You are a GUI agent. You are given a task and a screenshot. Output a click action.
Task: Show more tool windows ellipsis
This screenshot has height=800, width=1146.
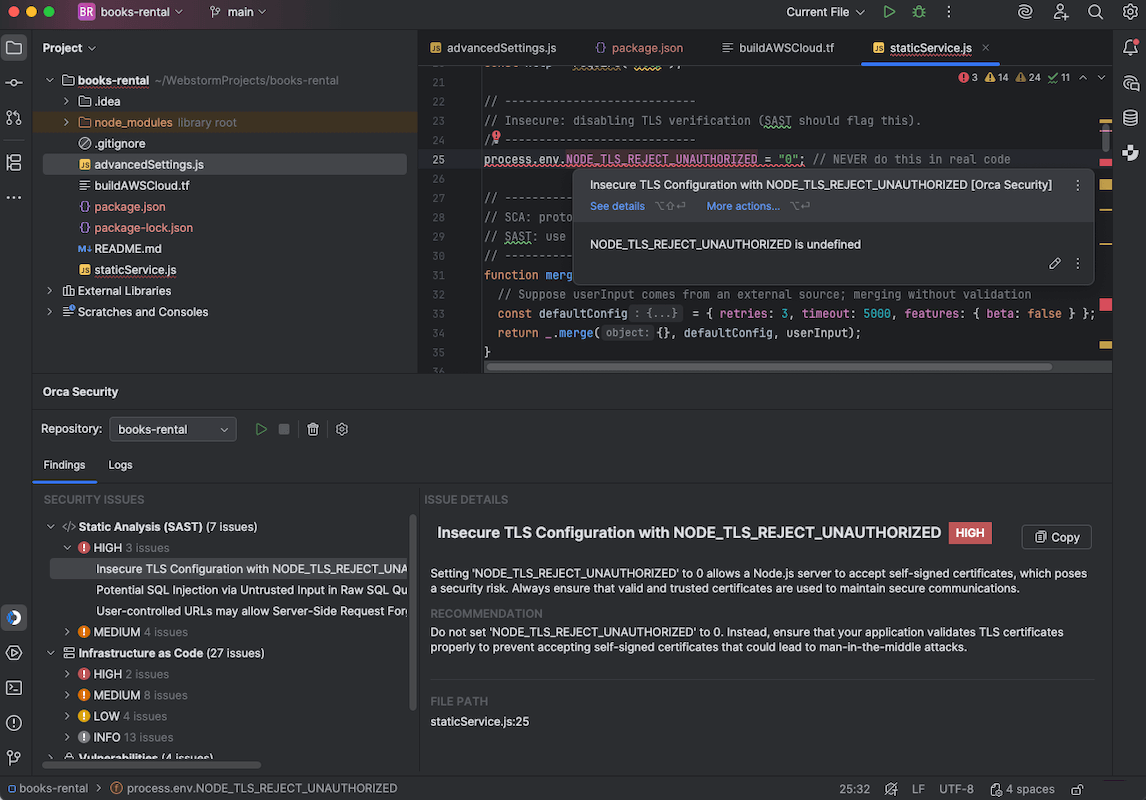pyautogui.click(x=14, y=197)
